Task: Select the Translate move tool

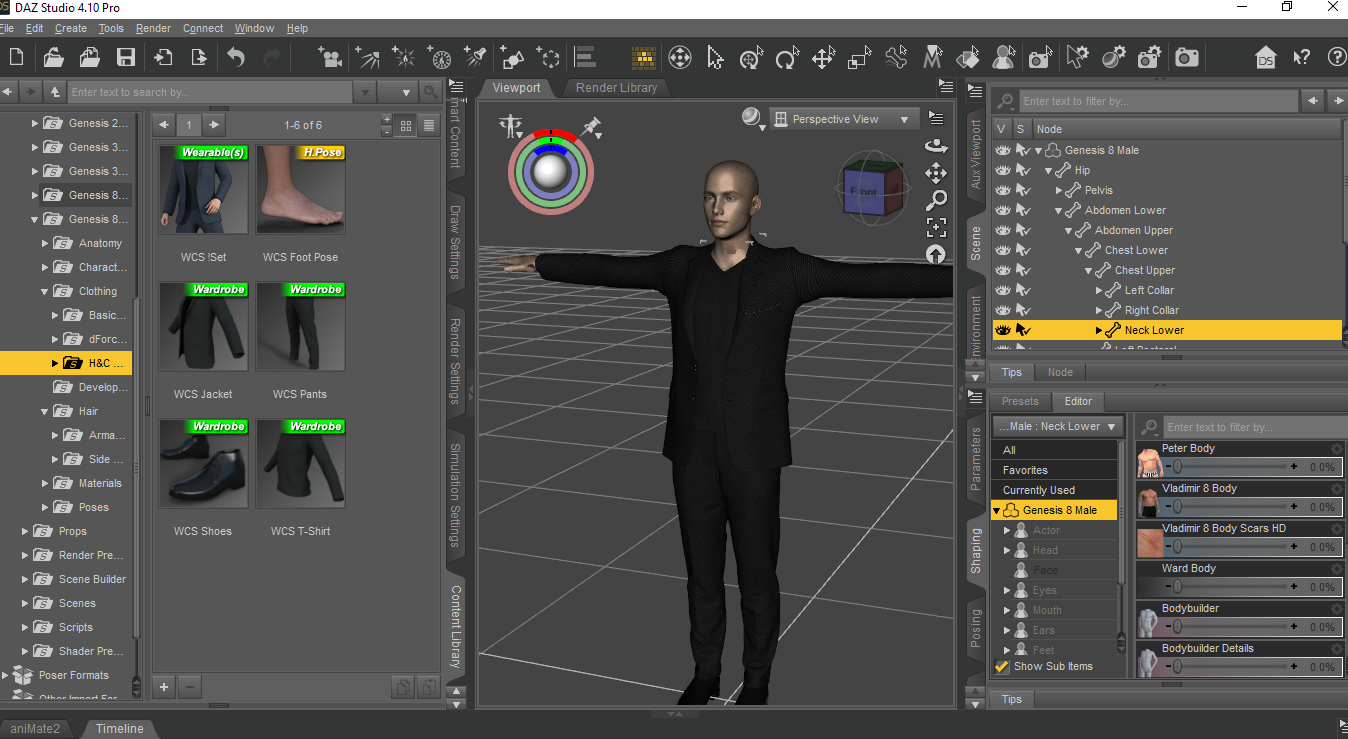Action: pyautogui.click(x=823, y=57)
